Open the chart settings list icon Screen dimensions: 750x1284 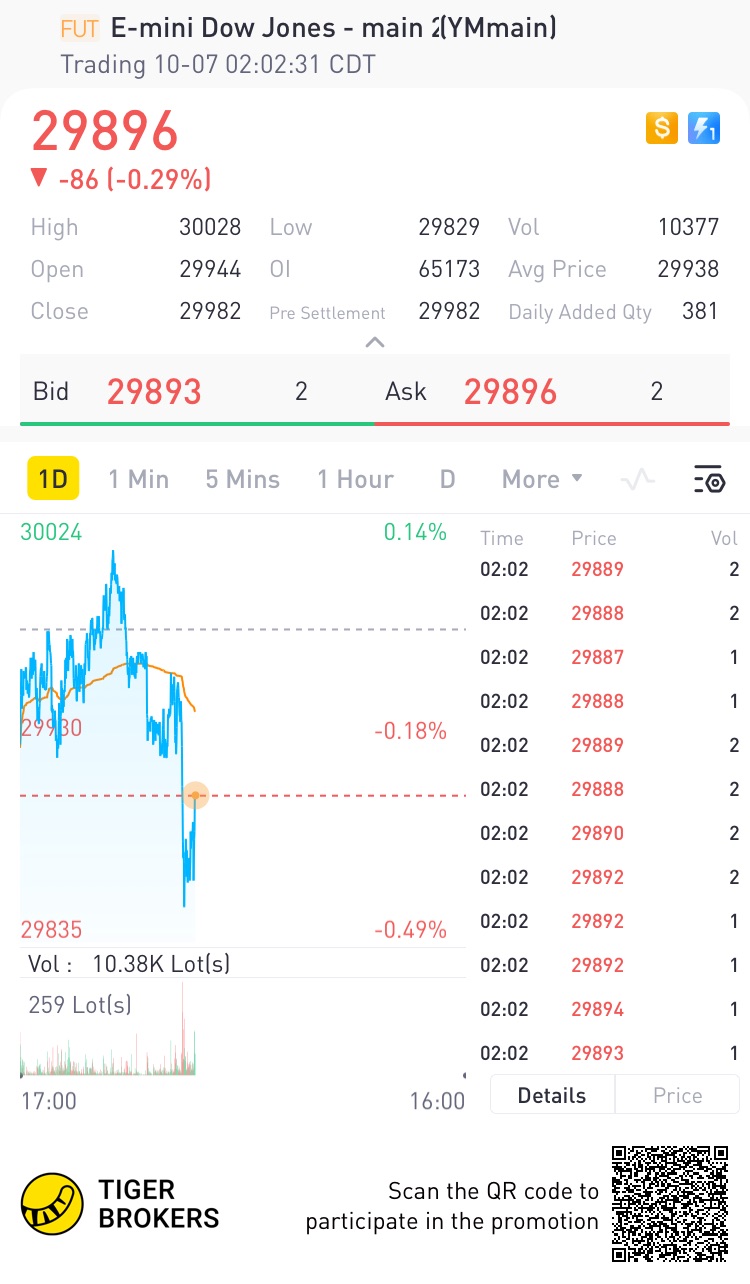[x=709, y=480]
